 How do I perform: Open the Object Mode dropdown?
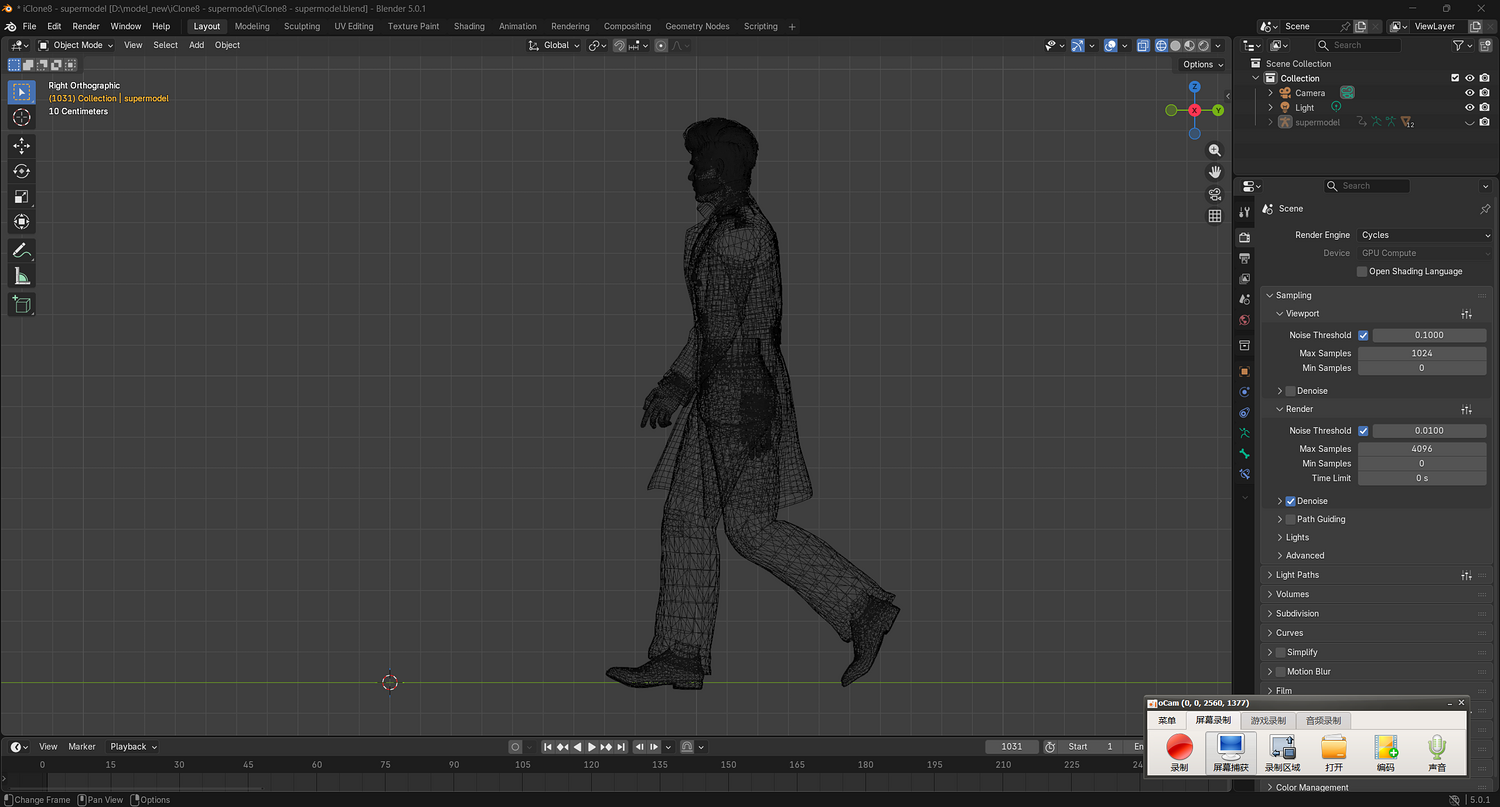[77, 45]
